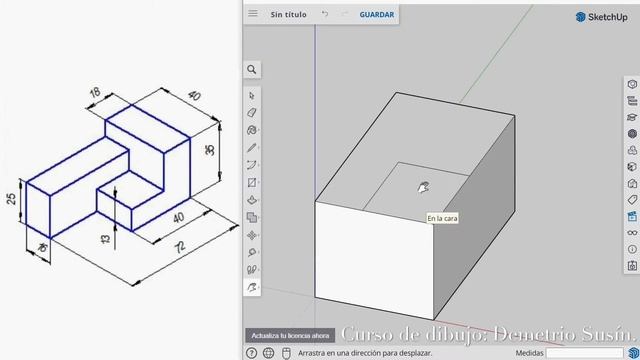Screen dimensions: 640x360
Task: Click the Medidas label
Action: (x=529, y=353)
